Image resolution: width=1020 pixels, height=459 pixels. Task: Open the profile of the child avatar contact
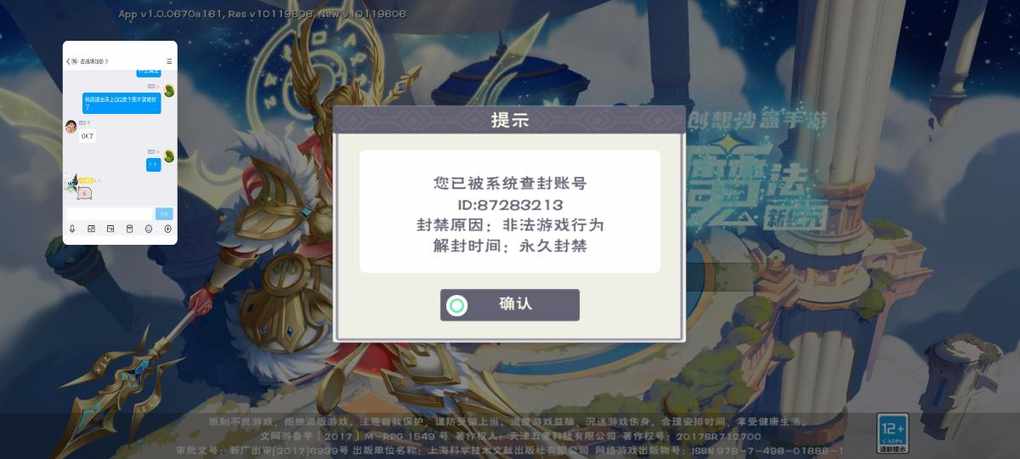point(71,127)
